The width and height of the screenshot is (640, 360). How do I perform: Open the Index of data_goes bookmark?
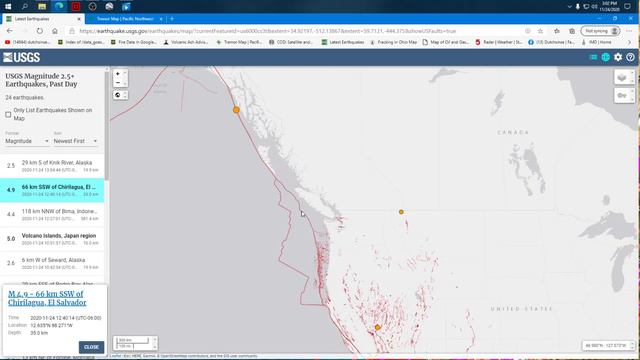point(81,42)
